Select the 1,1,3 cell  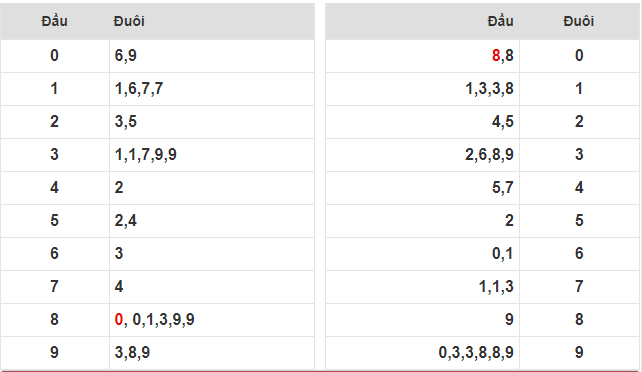(x=422, y=286)
